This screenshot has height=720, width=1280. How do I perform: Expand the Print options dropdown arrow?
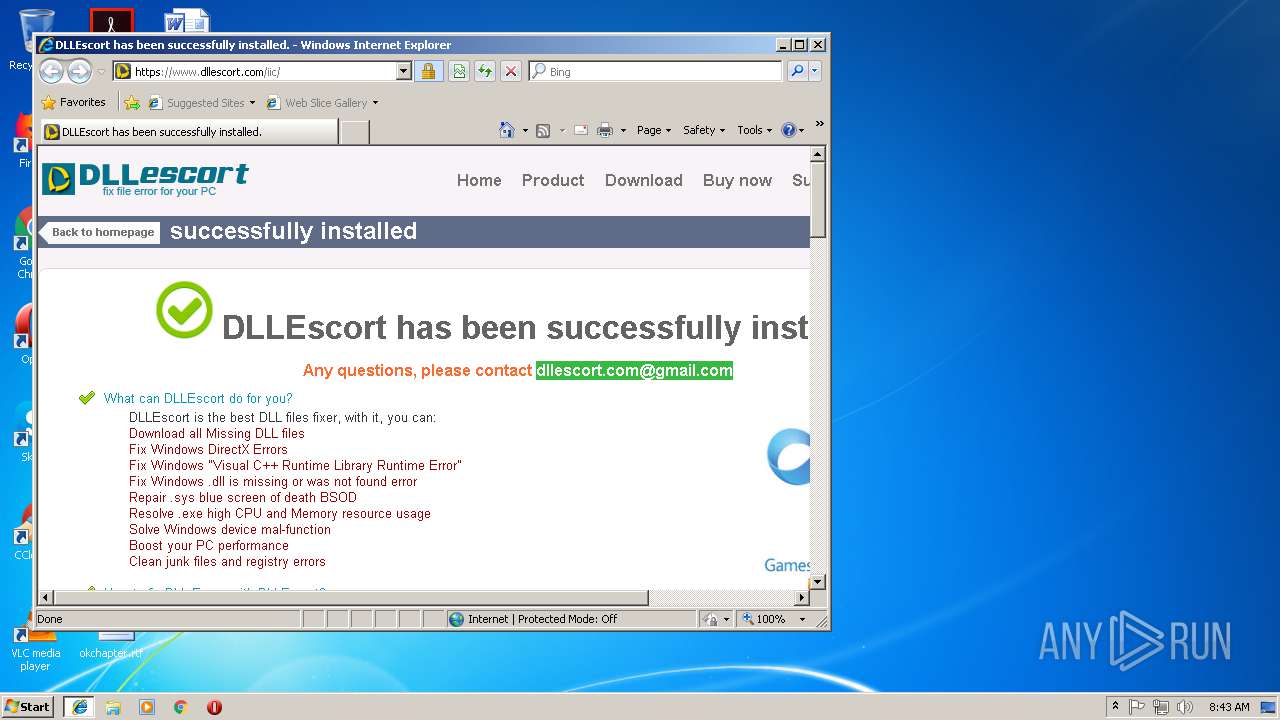pos(623,130)
